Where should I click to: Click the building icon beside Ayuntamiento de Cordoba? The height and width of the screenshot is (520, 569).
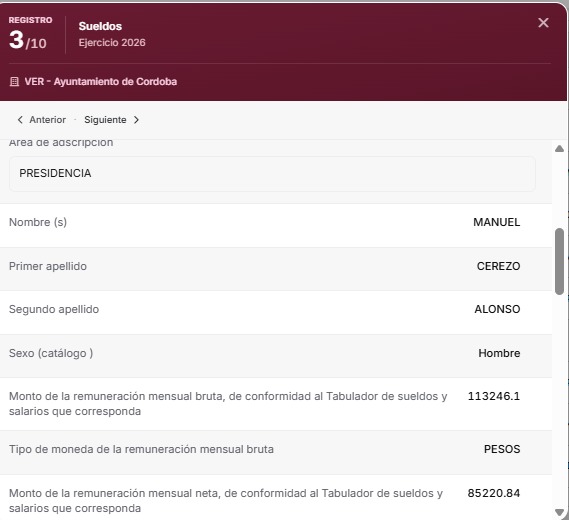pos(14,81)
